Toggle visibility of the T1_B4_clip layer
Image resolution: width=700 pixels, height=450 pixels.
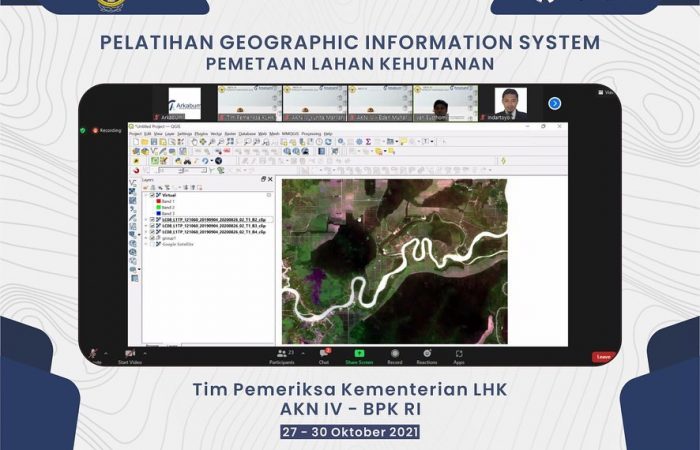click(x=152, y=231)
